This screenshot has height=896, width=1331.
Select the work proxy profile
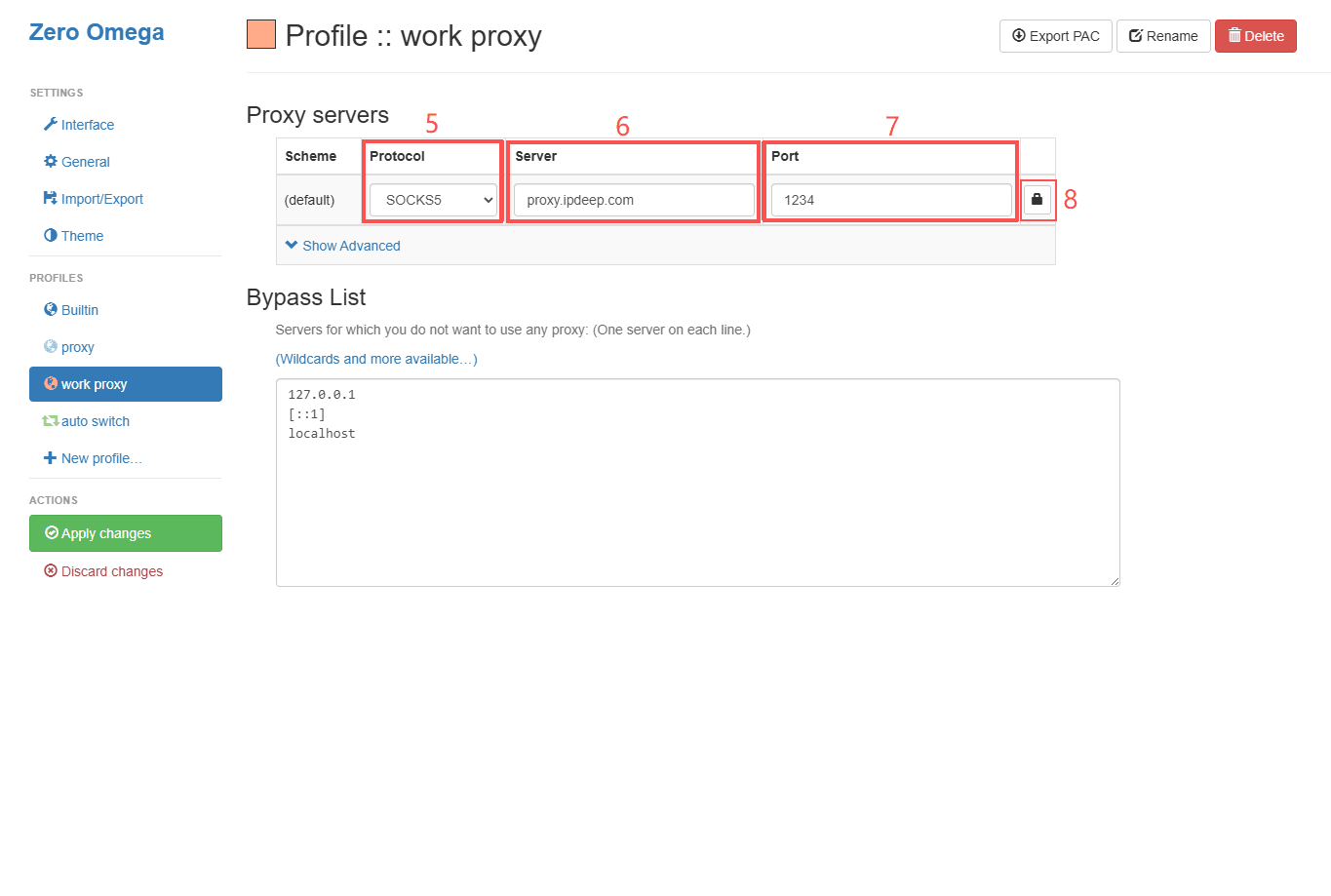[125, 384]
